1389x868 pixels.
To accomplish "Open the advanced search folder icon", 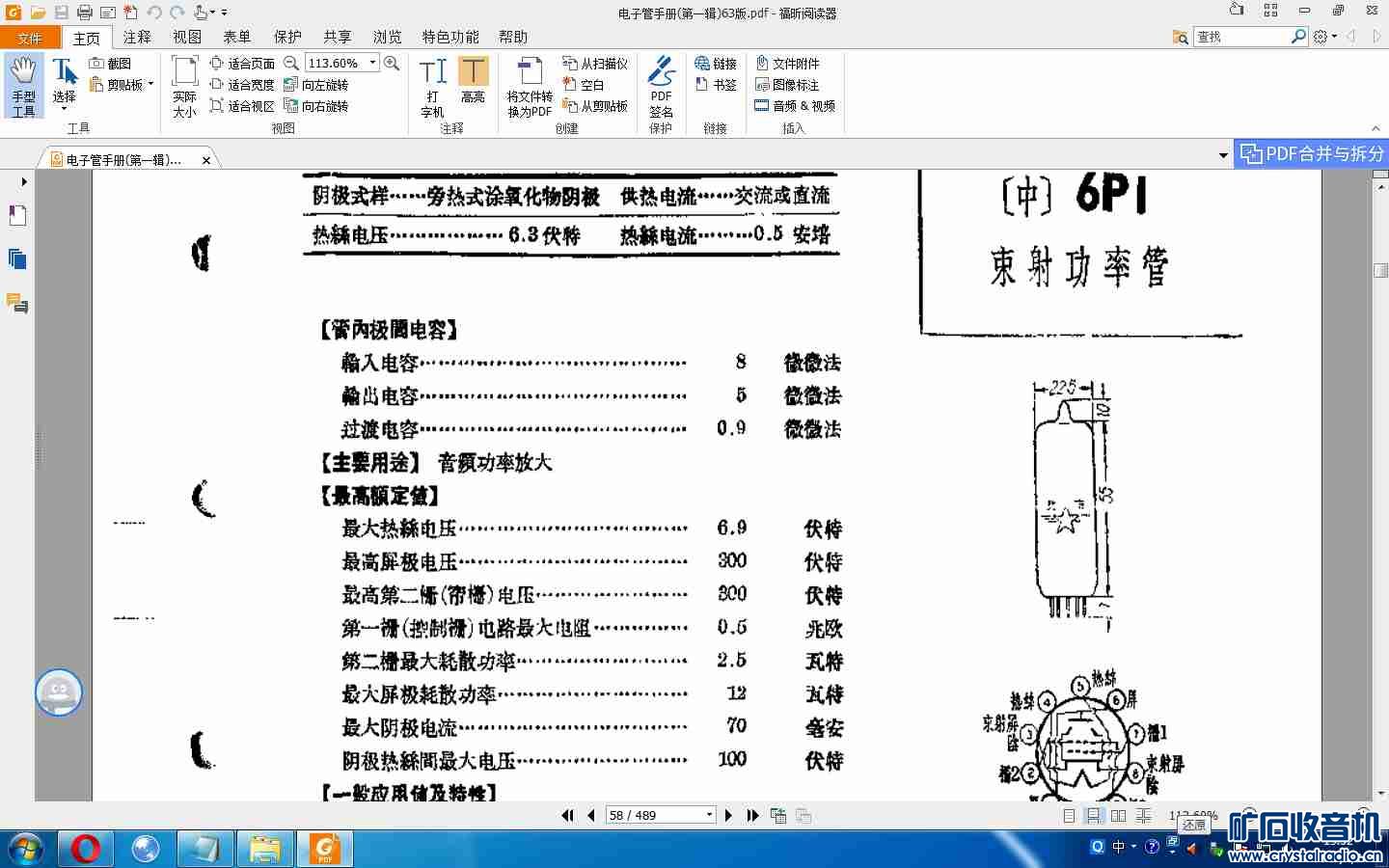I will [x=1181, y=37].
